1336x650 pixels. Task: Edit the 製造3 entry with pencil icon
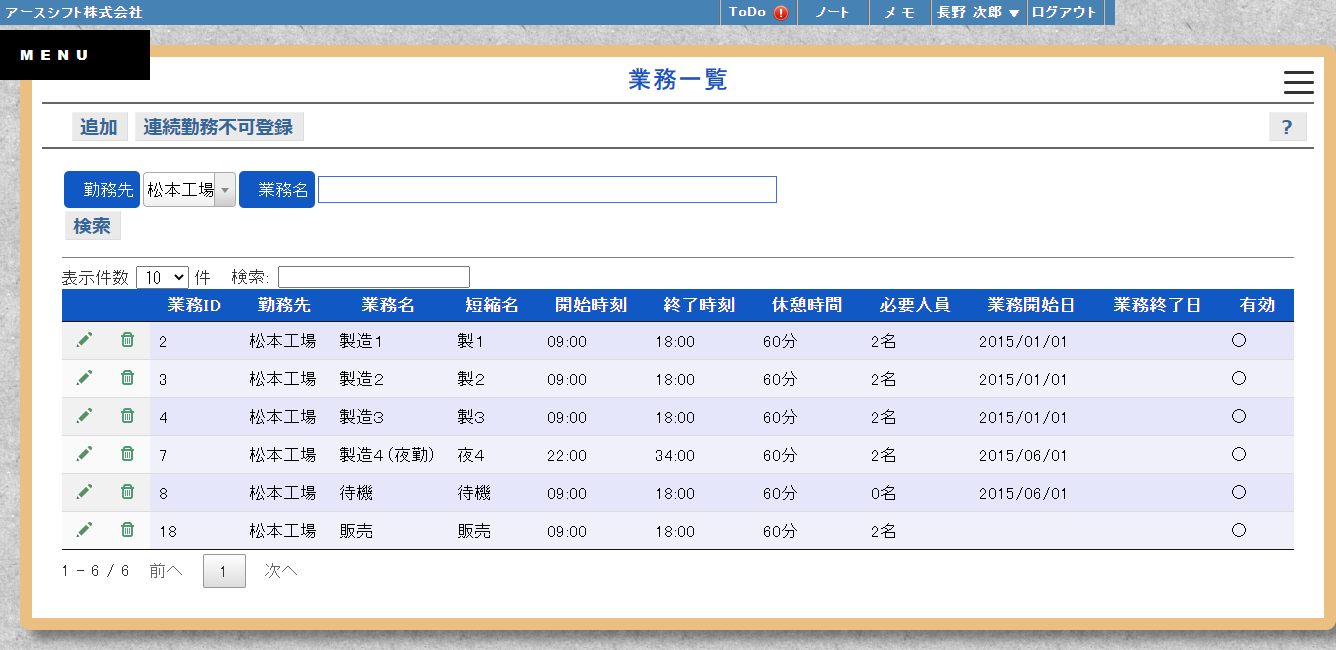click(x=84, y=416)
